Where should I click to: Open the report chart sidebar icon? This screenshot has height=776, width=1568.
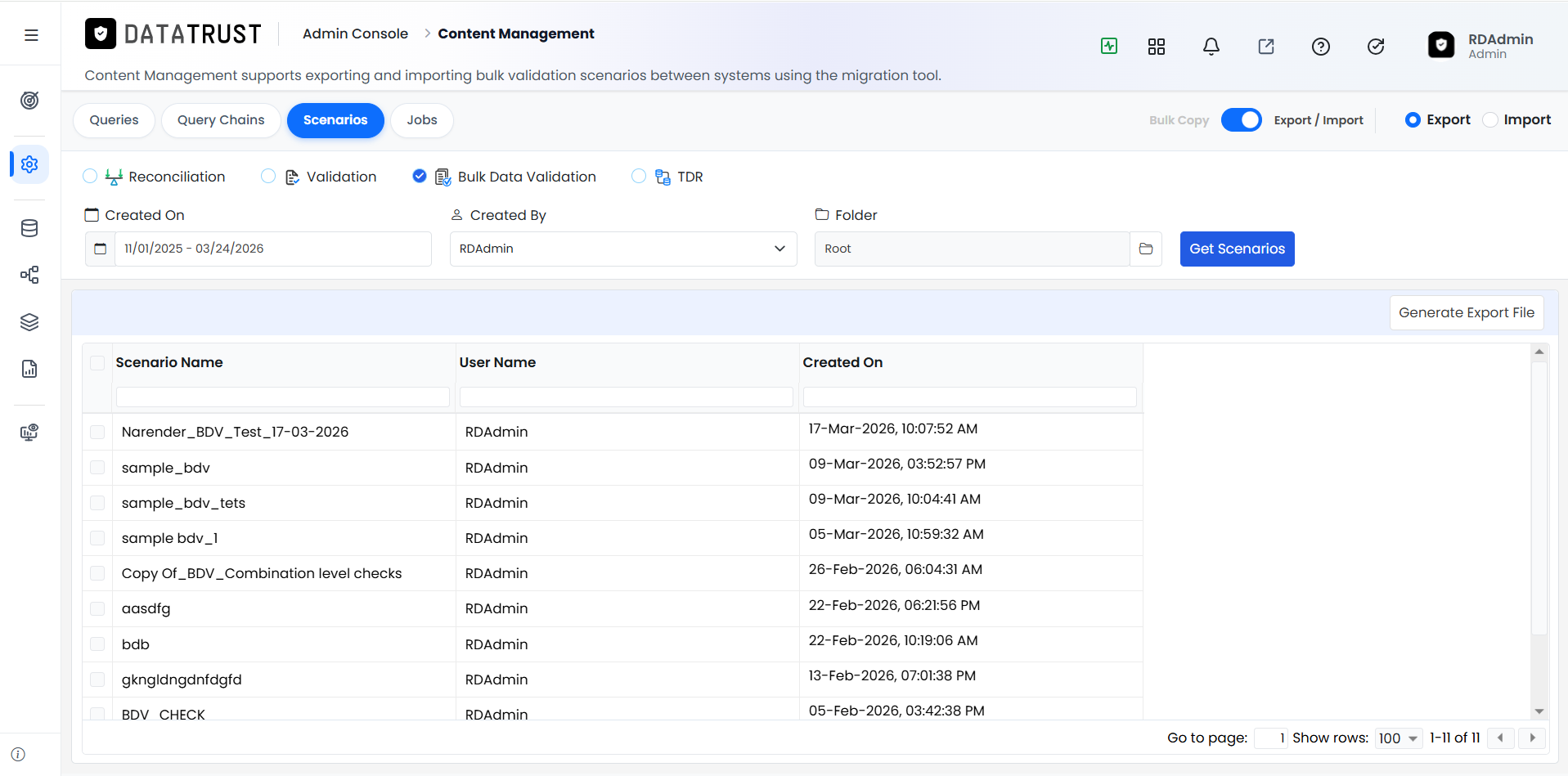point(29,369)
